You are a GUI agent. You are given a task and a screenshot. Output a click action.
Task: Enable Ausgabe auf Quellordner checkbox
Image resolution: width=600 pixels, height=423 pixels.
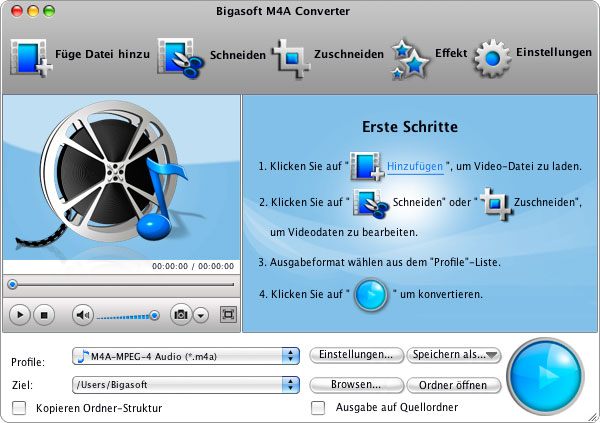[x=318, y=408]
